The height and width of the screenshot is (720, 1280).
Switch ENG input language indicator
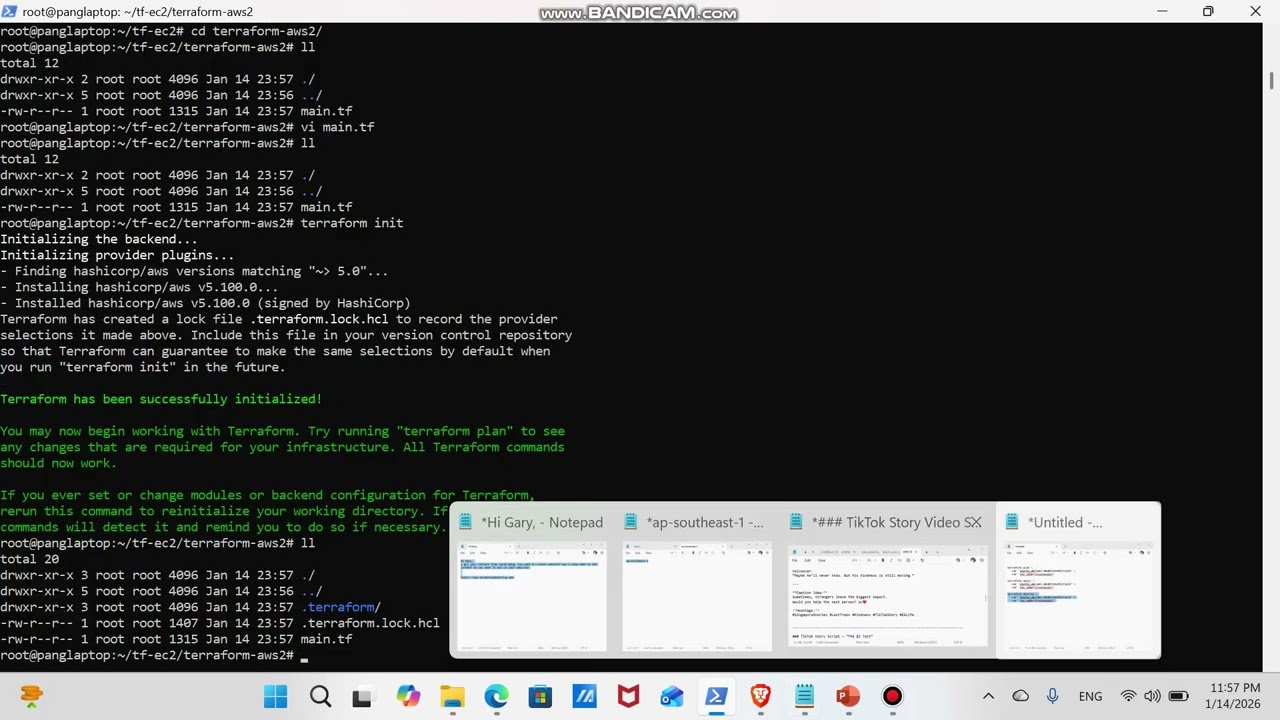[1090, 696]
